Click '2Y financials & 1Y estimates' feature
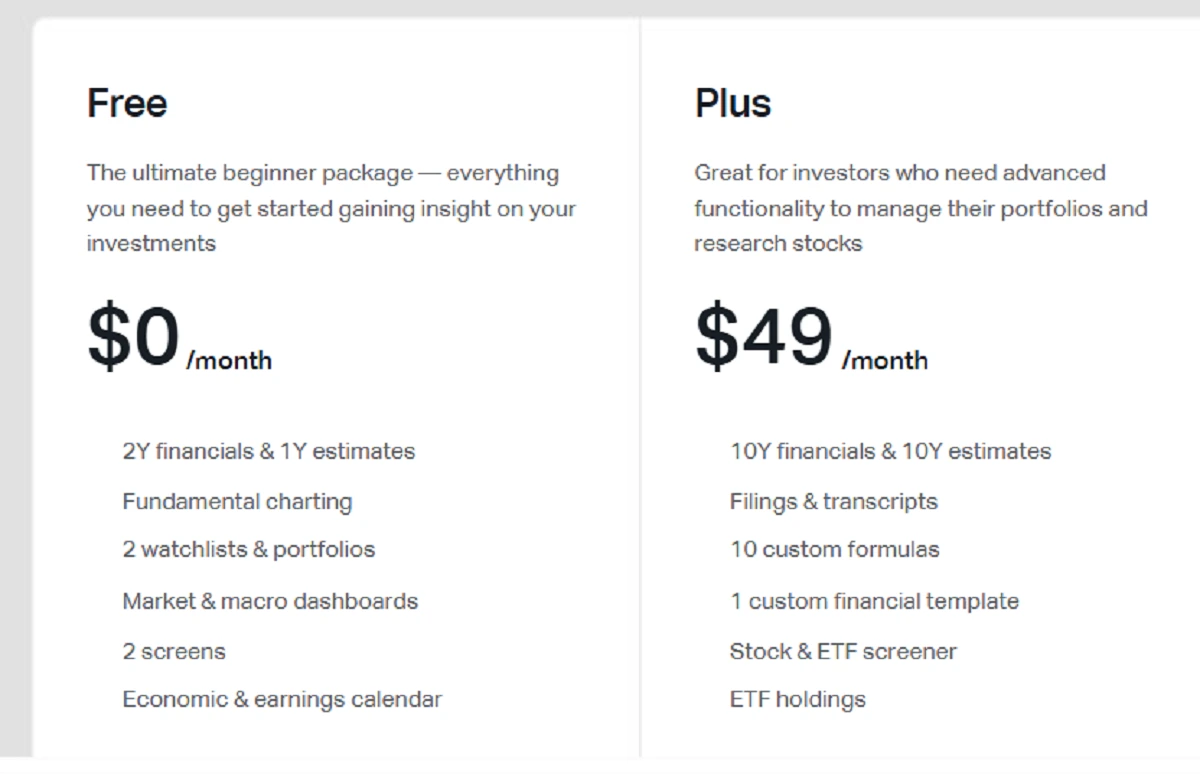1200x783 pixels. 268,451
